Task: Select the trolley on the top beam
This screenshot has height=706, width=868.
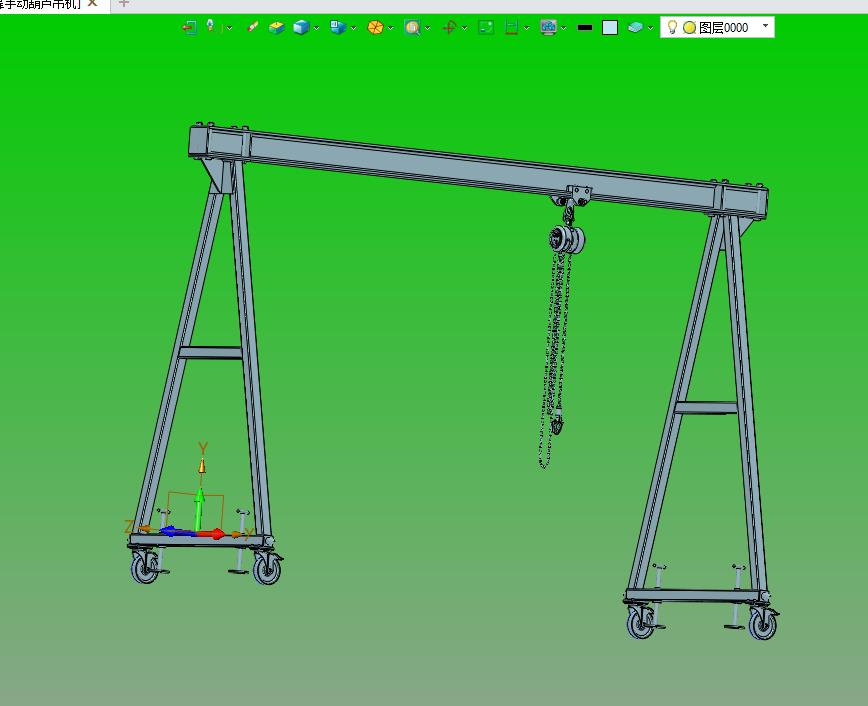Action: tap(573, 197)
